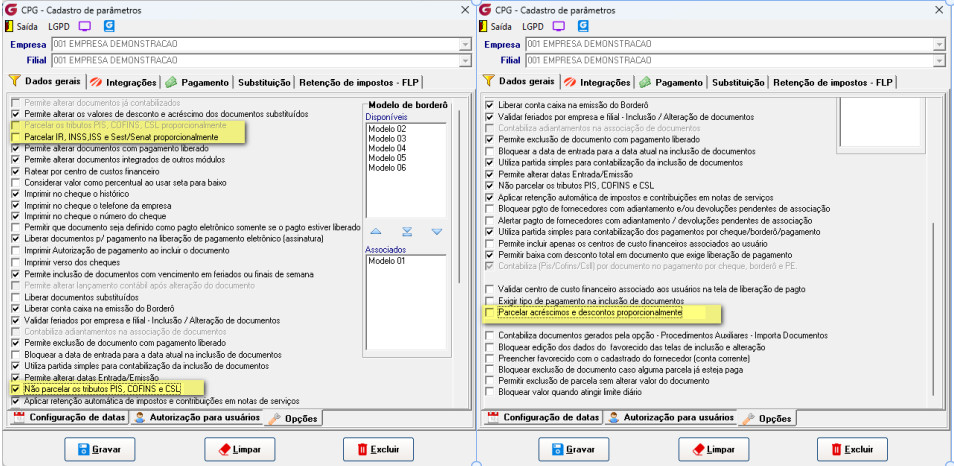Open Retenção de impostos - FLP tab, right window

[832, 82]
